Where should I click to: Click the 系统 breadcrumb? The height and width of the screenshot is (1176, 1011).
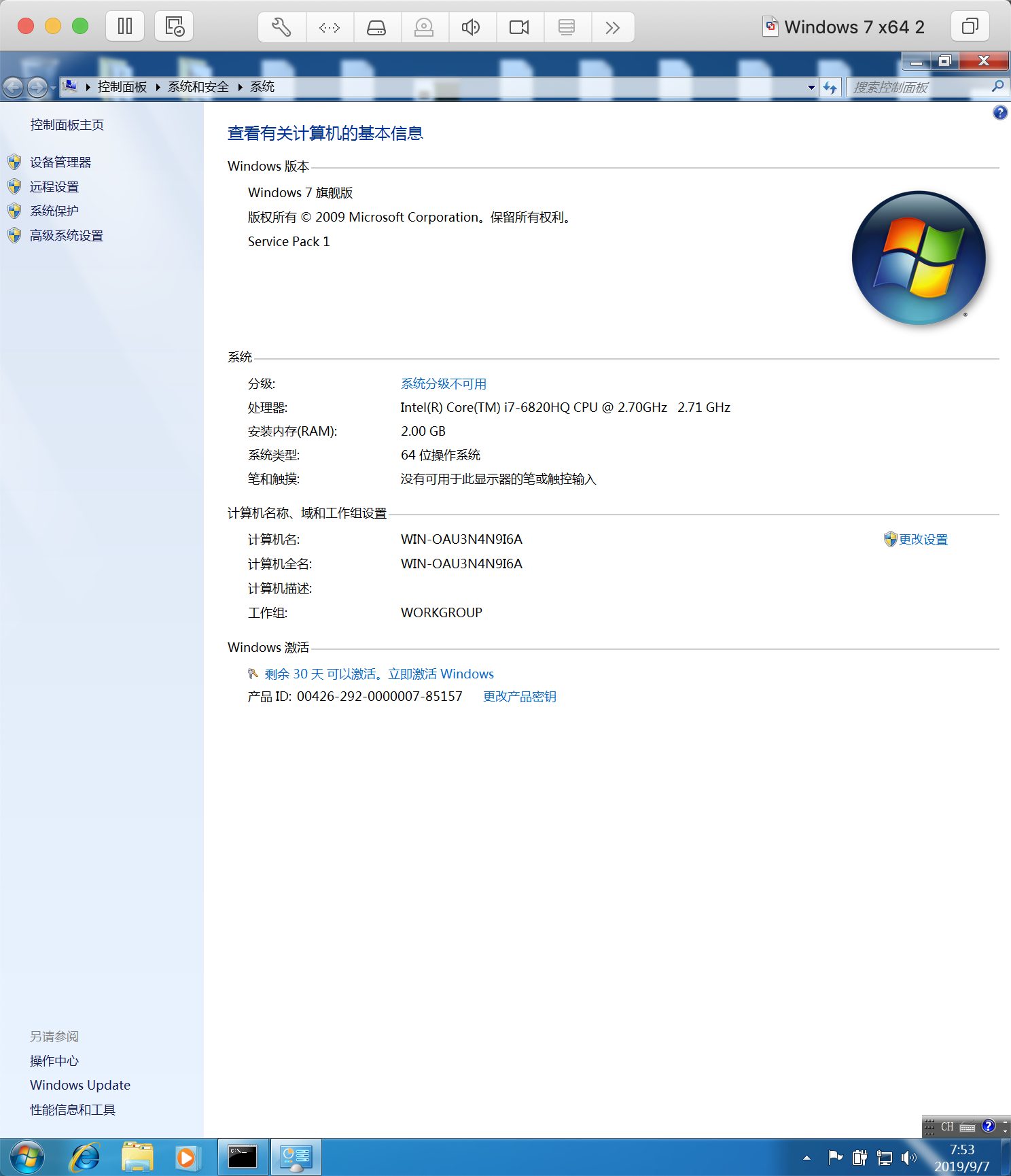tap(262, 87)
